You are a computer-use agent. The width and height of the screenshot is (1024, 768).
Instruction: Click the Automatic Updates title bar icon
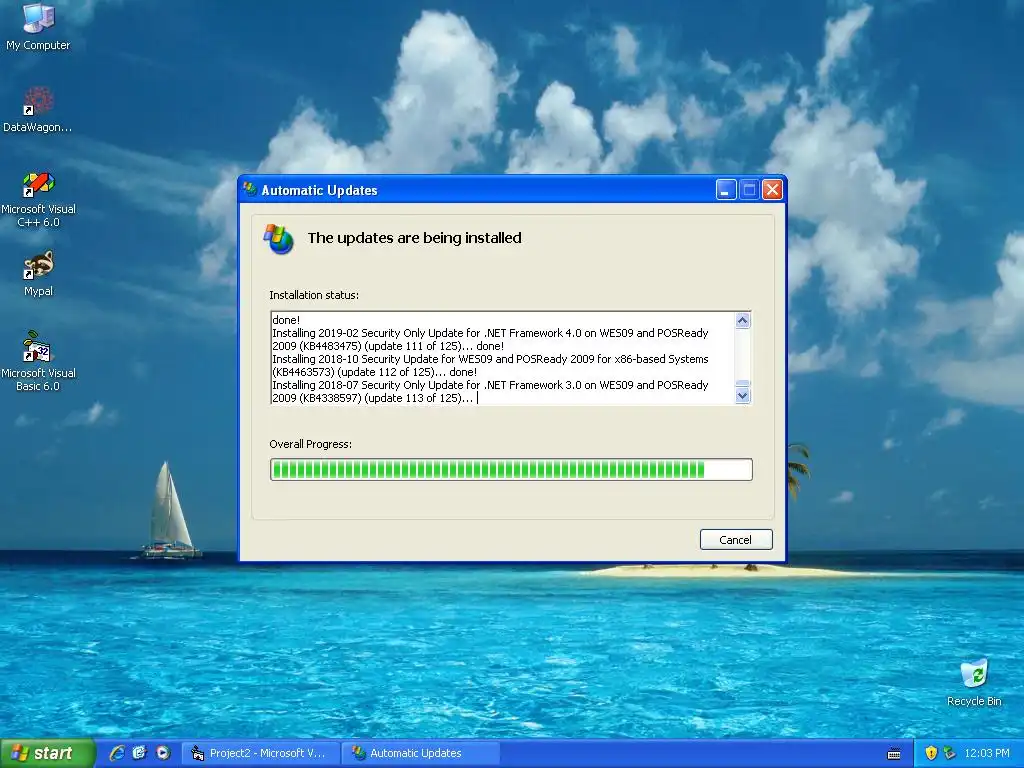249,189
